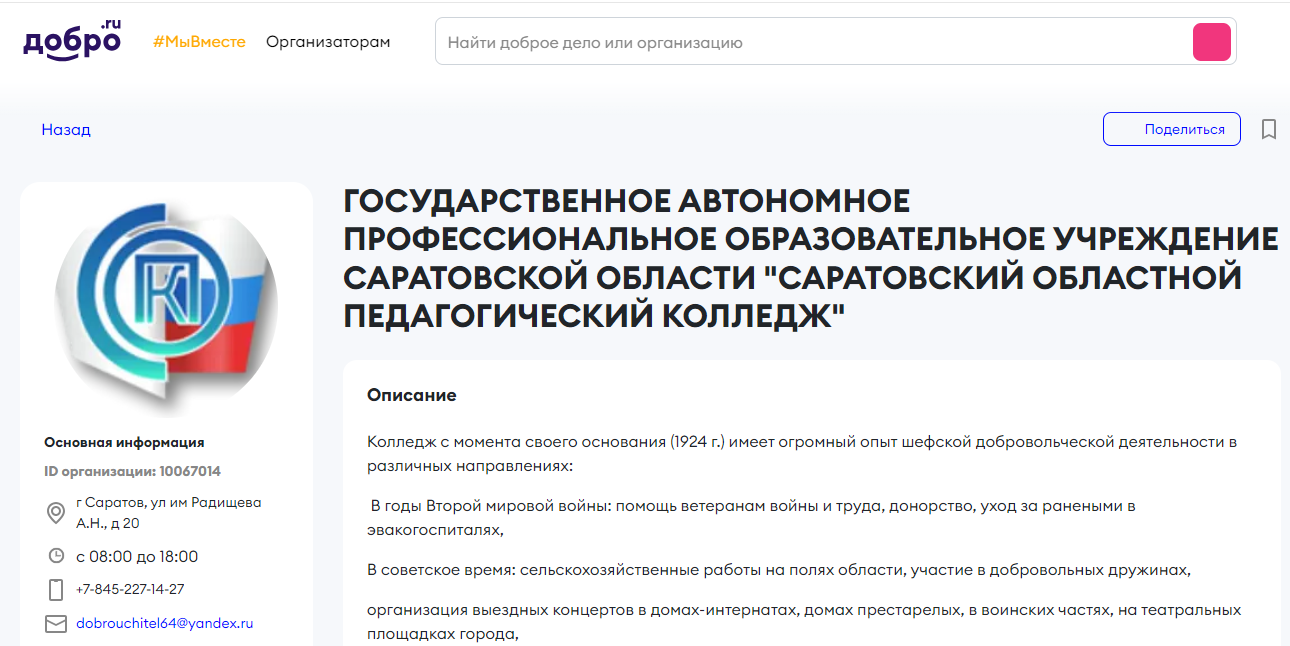Screen dimensions: 1290x646
Task: Open the Организаторам menu item
Action: 328,41
